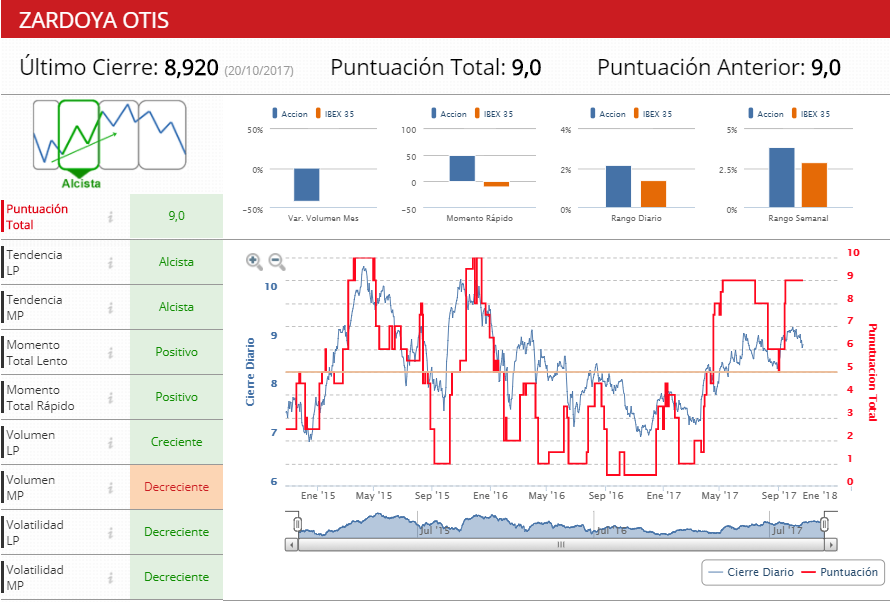Toggle IBEX 35 series in Momento Rápido chart

click(x=494, y=114)
